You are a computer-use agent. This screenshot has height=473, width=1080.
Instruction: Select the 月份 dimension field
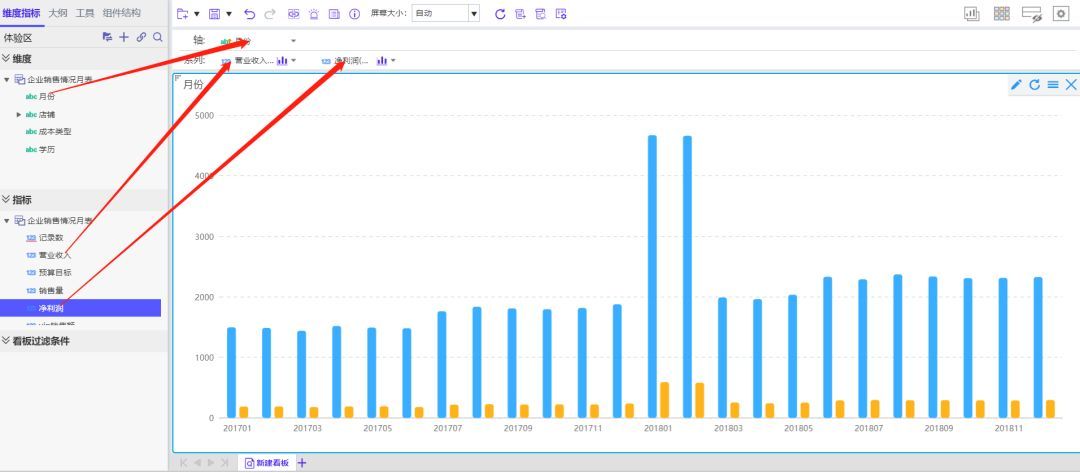pyautogui.click(x=46, y=97)
